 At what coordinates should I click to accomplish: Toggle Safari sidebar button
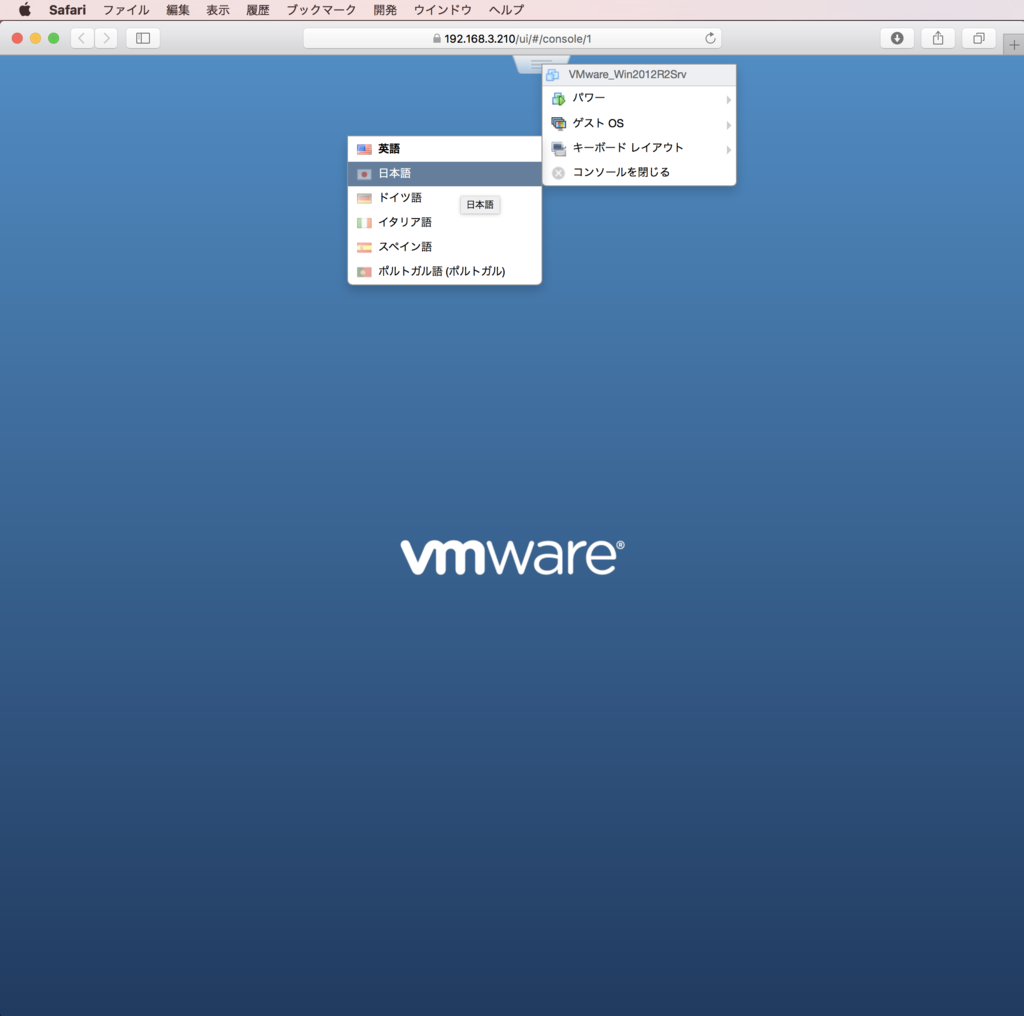click(x=143, y=39)
